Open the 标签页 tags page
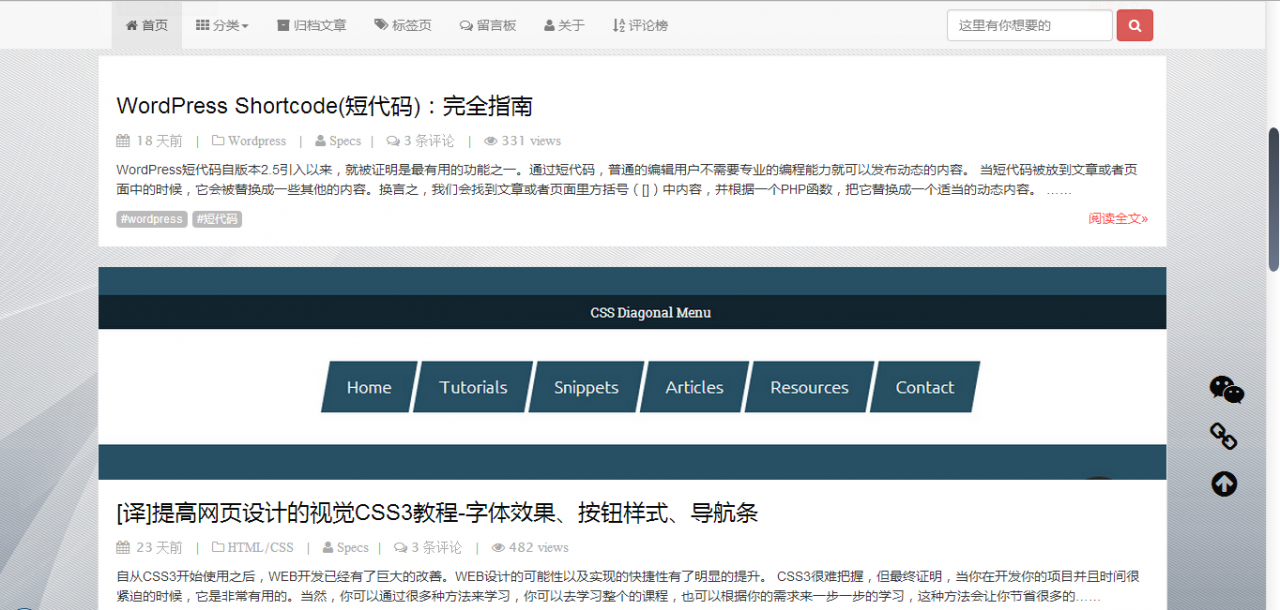The image size is (1280, 610). tap(403, 25)
